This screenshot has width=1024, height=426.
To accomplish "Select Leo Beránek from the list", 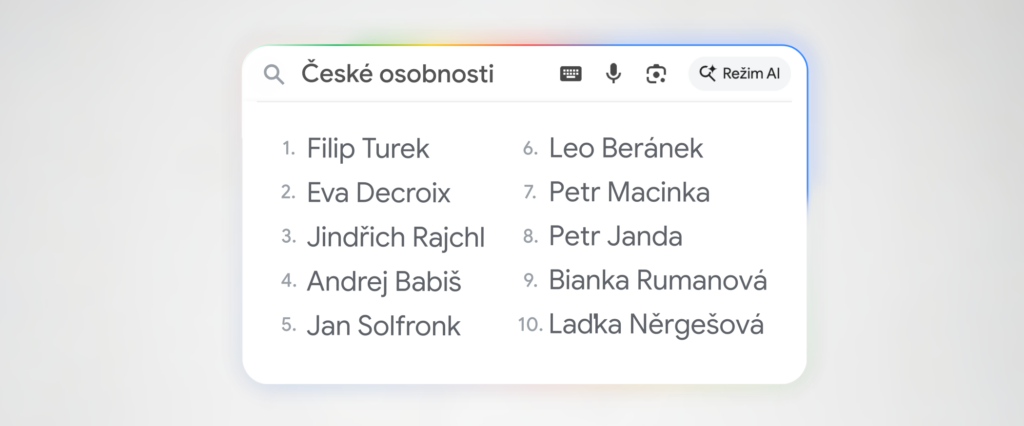I will tap(626, 149).
